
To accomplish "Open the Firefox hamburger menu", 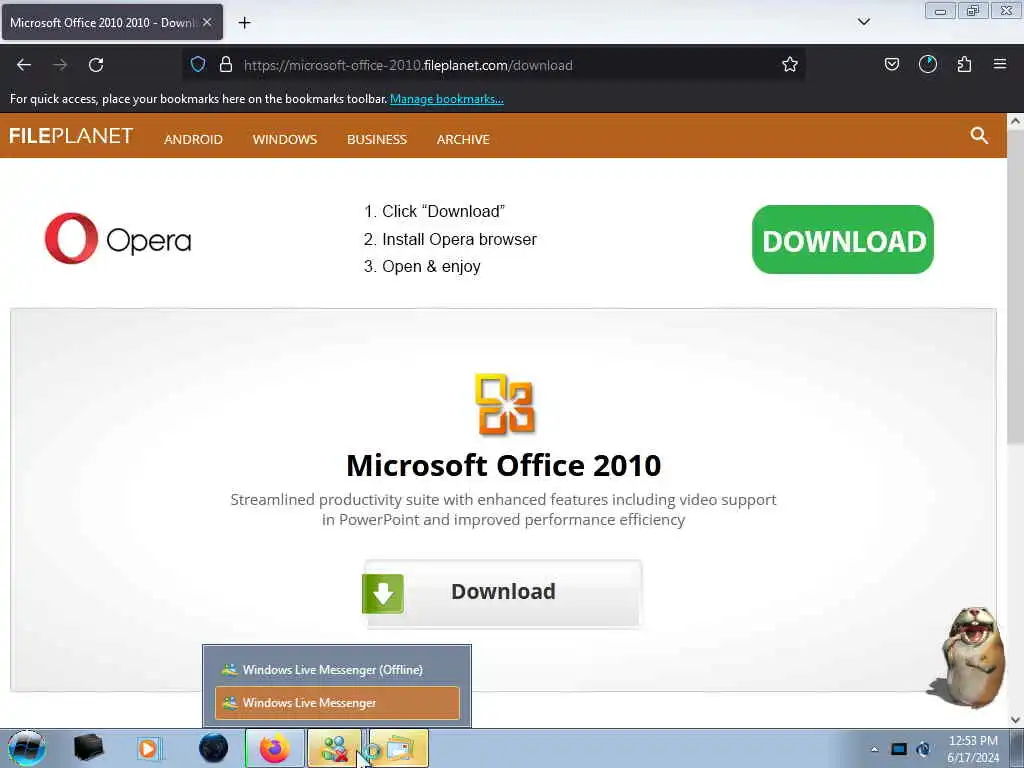I will tap(1000, 64).
